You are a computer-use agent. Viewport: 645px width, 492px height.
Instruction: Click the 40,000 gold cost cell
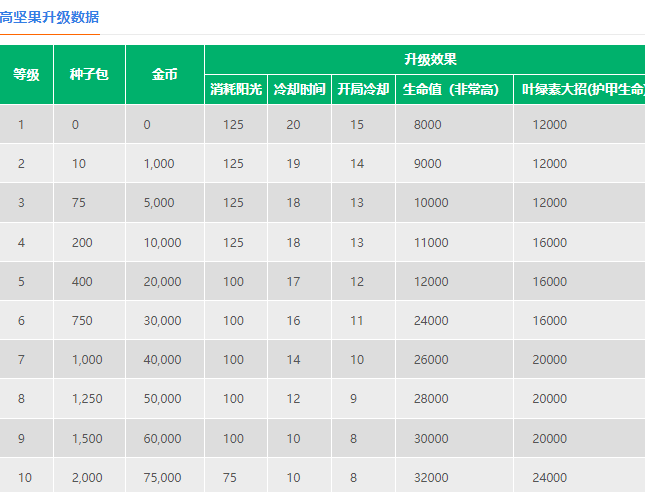[x=165, y=360]
